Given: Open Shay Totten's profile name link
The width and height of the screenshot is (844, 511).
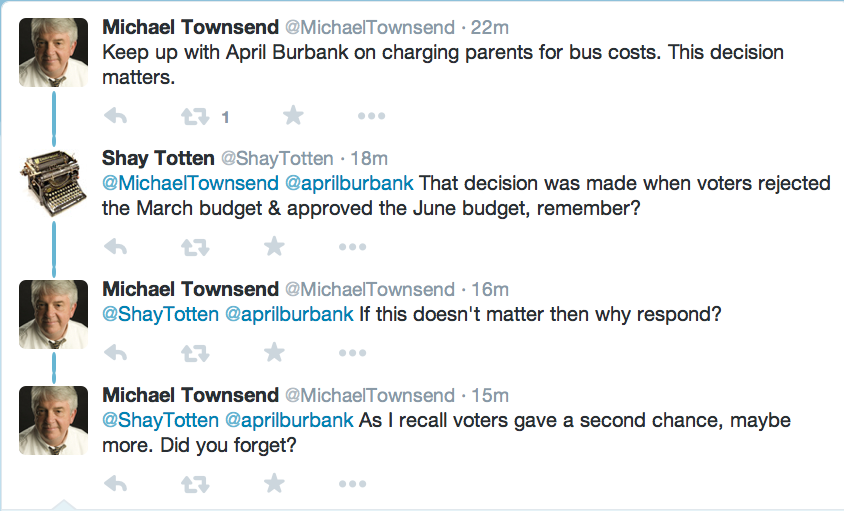Looking at the screenshot, I should (x=156, y=158).
